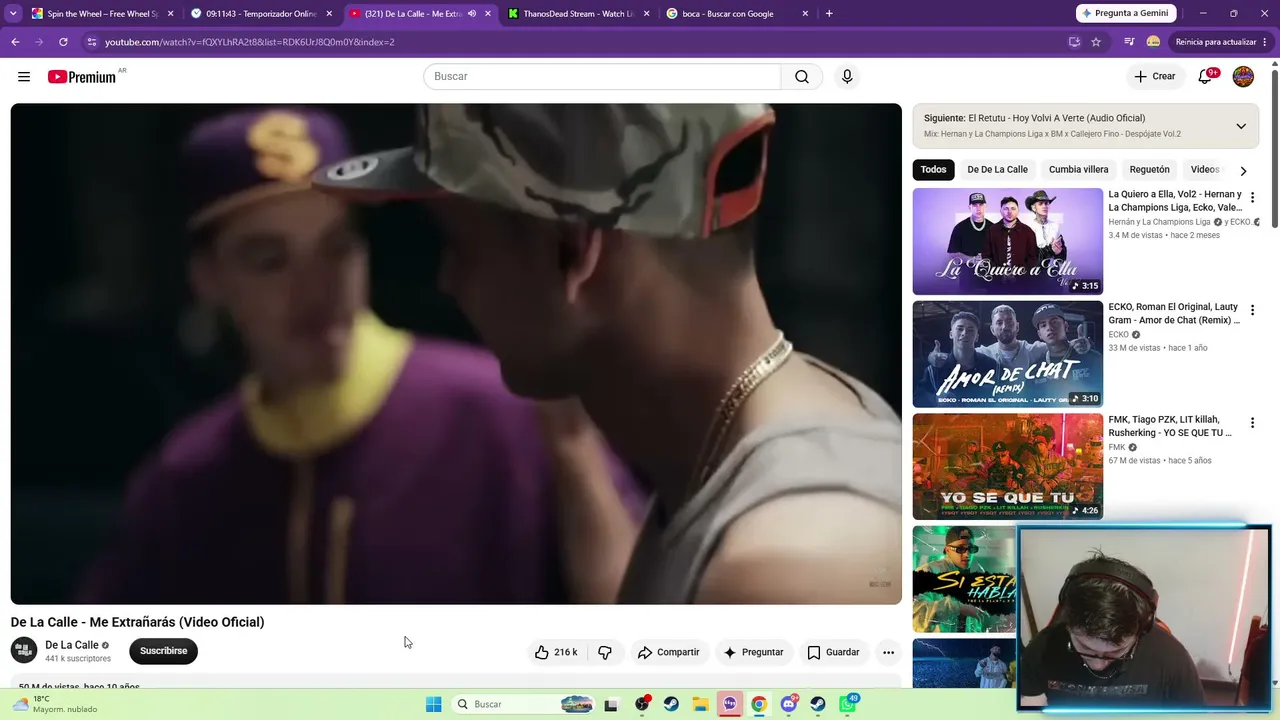The image size is (1280, 720).
Task: Show more filter chips with the arrow
Action: click(x=1243, y=170)
